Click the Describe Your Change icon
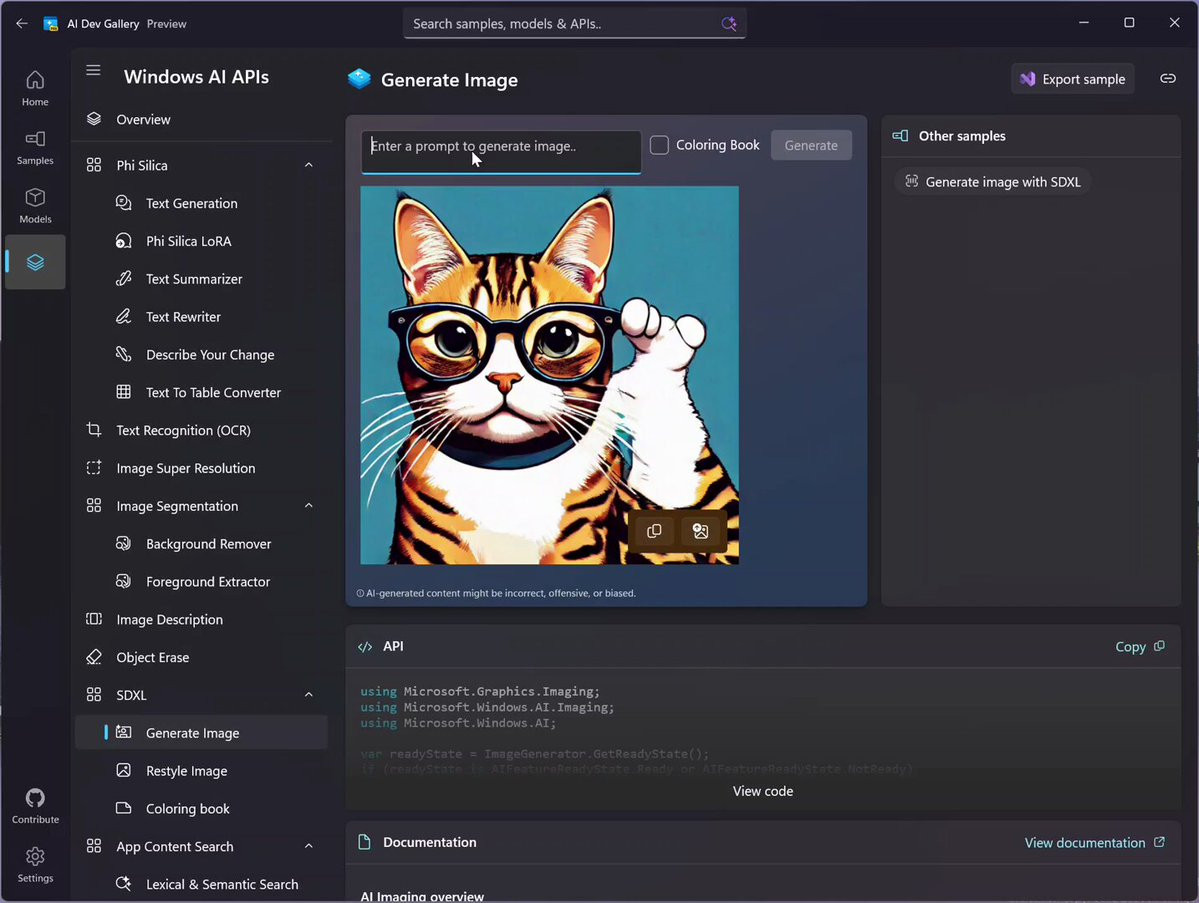 point(123,354)
